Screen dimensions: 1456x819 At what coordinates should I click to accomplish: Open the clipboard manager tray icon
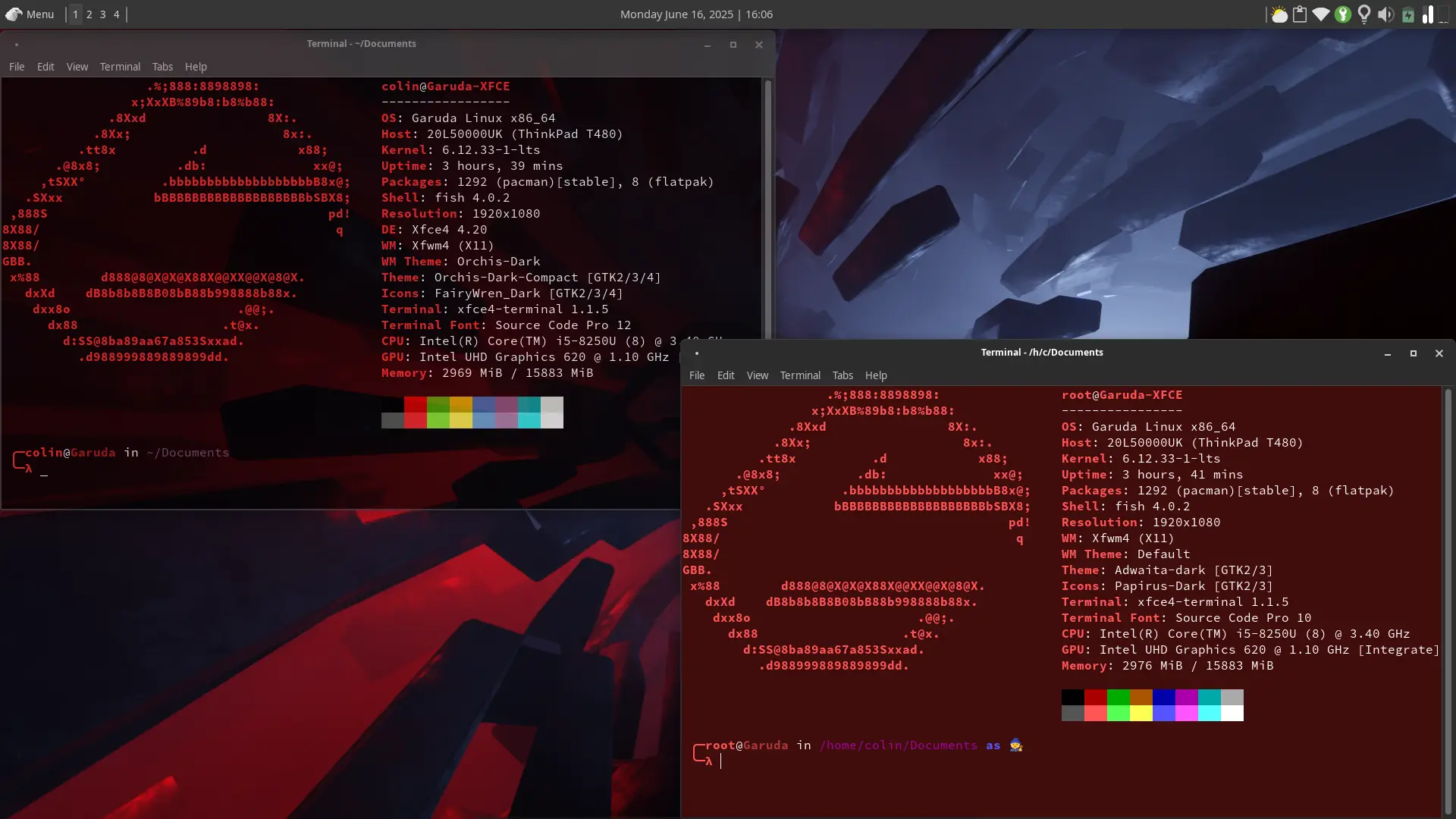coord(1300,14)
